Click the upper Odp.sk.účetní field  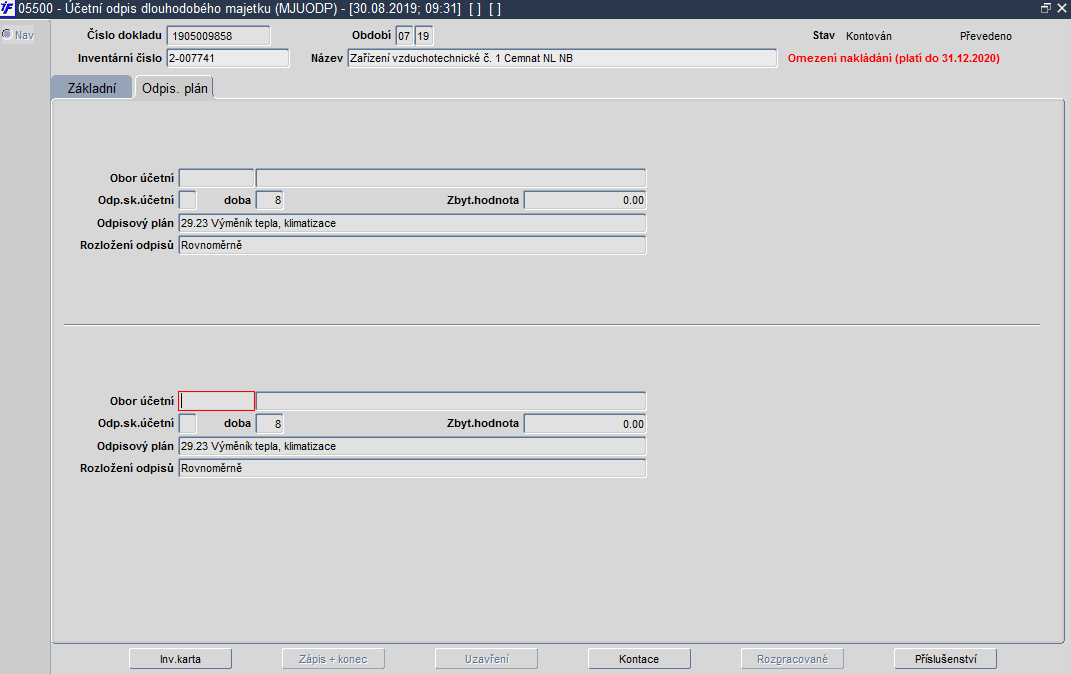(187, 200)
